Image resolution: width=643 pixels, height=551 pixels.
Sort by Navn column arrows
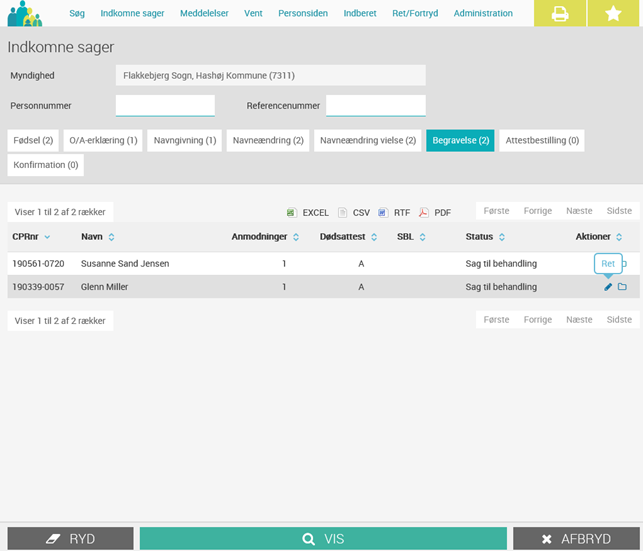click(111, 237)
